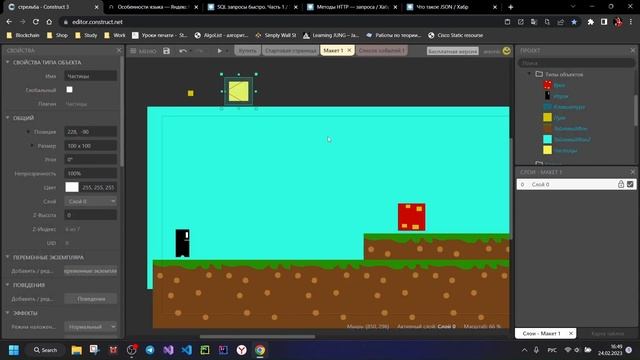This screenshot has height=360, width=640.
Task: Expand the Позиция property arrow
Action: pyautogui.click(x=28, y=132)
